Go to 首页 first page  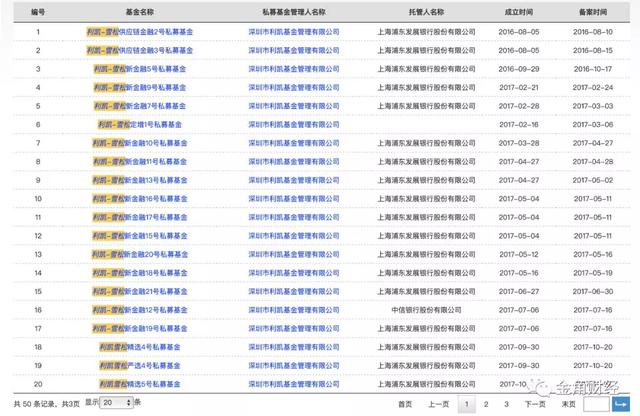(x=405, y=404)
